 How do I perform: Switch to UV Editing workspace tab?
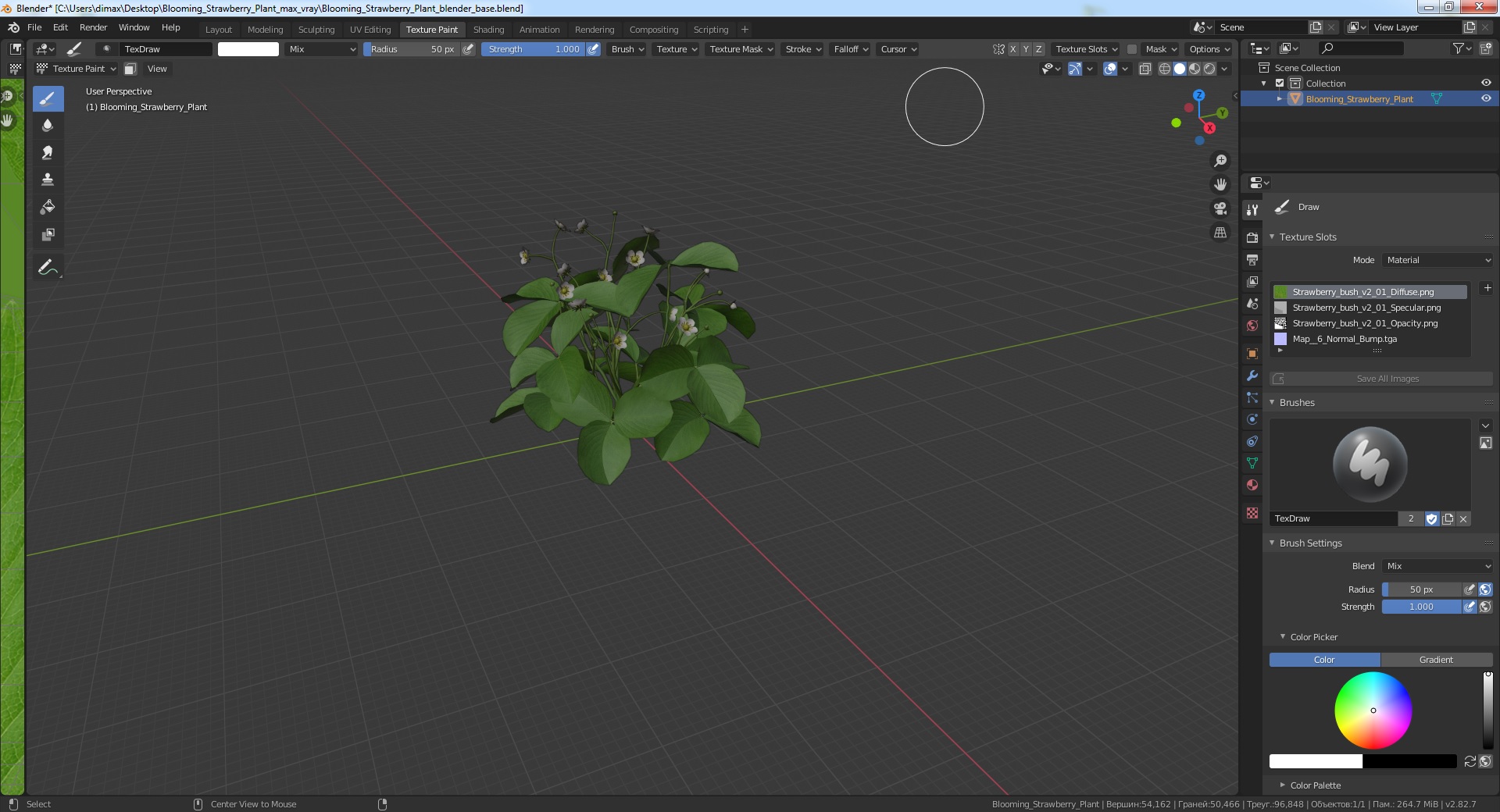point(370,30)
